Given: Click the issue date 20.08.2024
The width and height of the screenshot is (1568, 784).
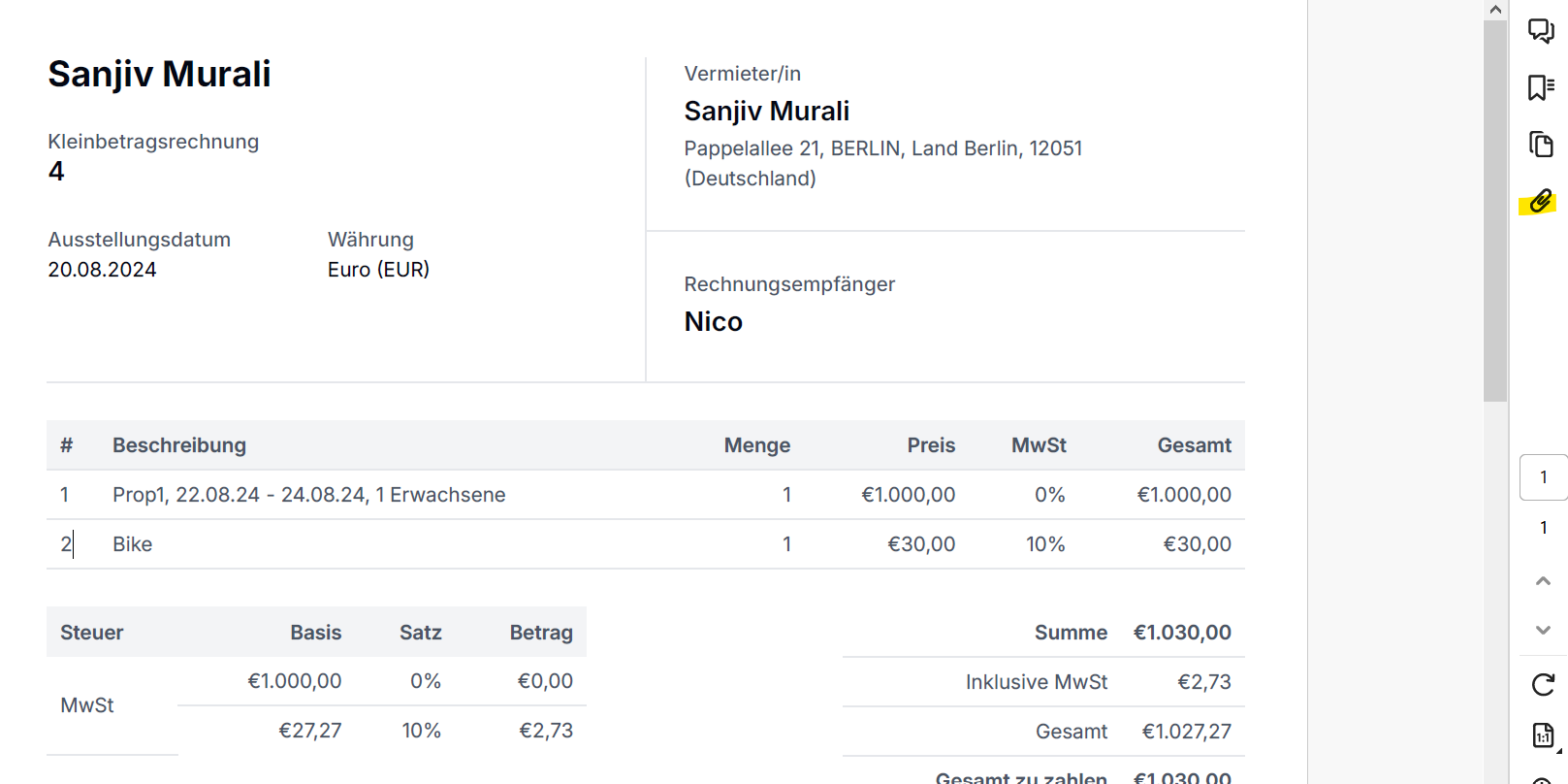Looking at the screenshot, I should (102, 270).
